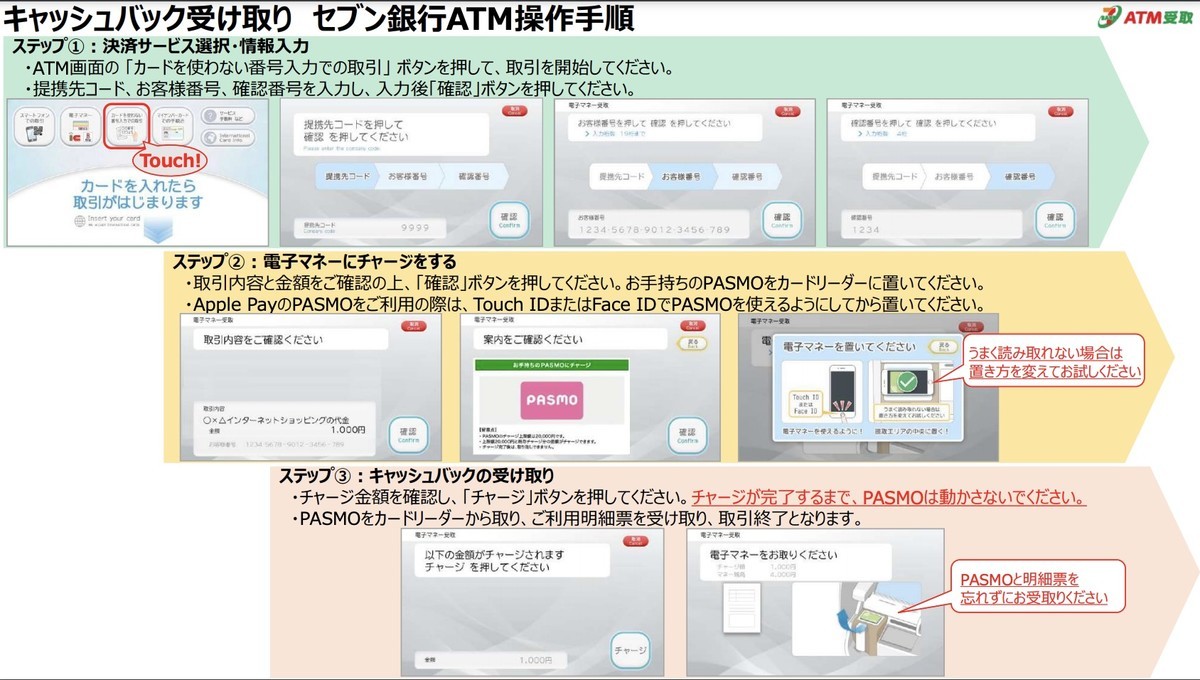Click the pink PASMO logo
The image size is (1200, 680).
(551, 399)
